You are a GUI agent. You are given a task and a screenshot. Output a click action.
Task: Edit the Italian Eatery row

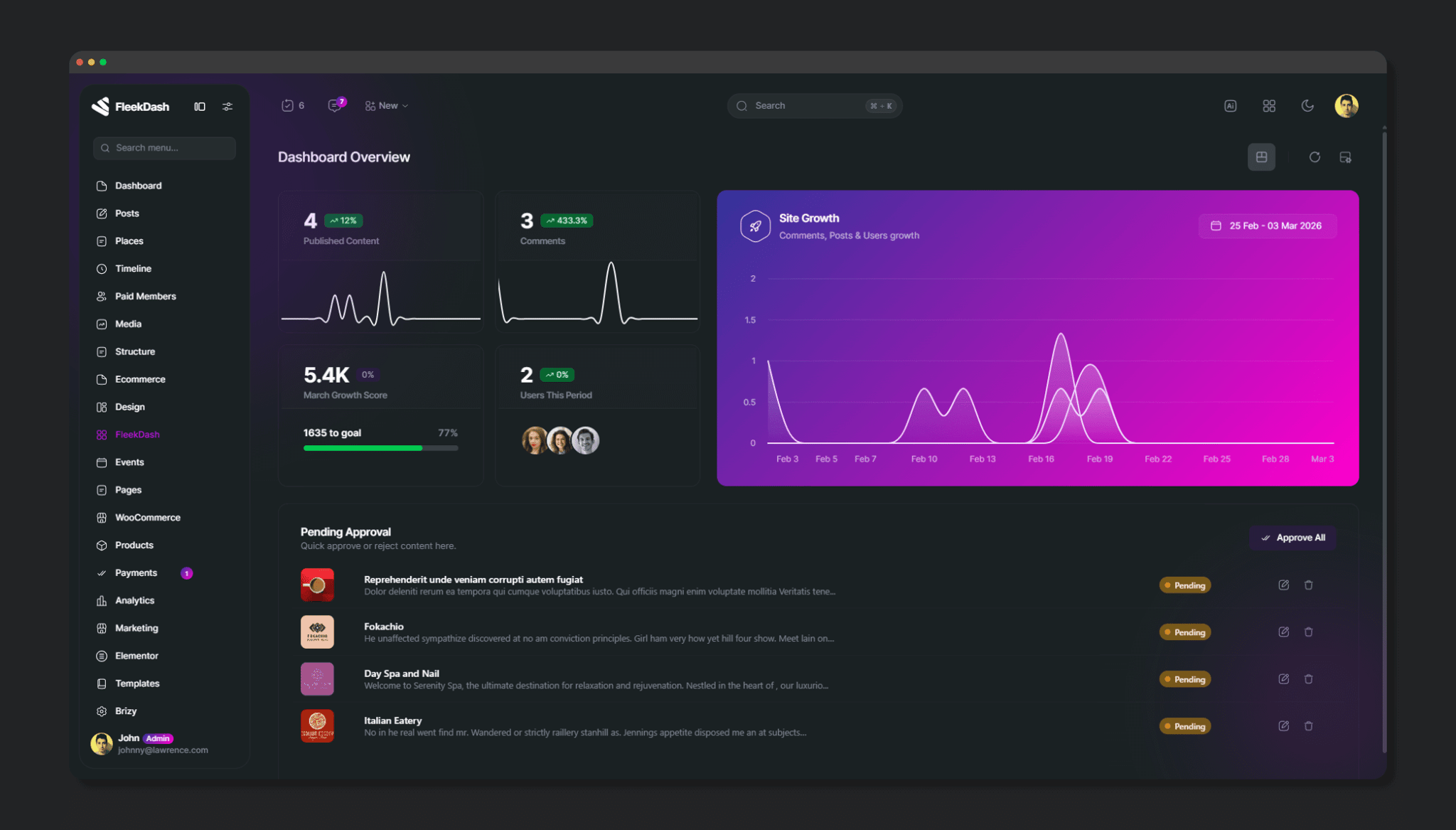[x=1283, y=726]
